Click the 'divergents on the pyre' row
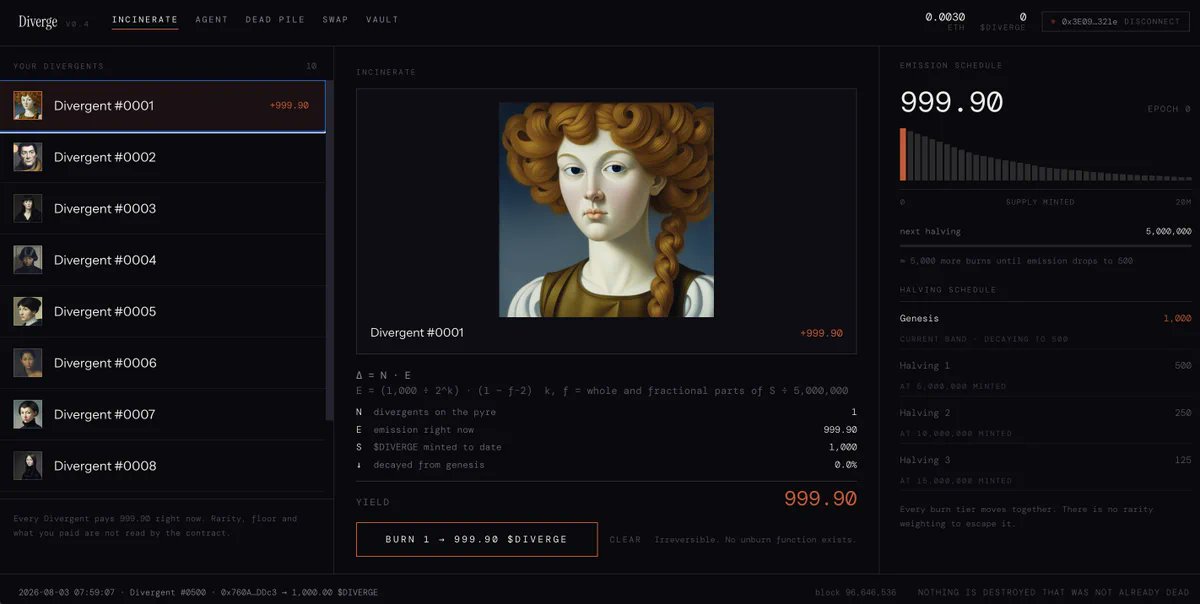Image resolution: width=1200 pixels, height=604 pixels. pos(606,412)
